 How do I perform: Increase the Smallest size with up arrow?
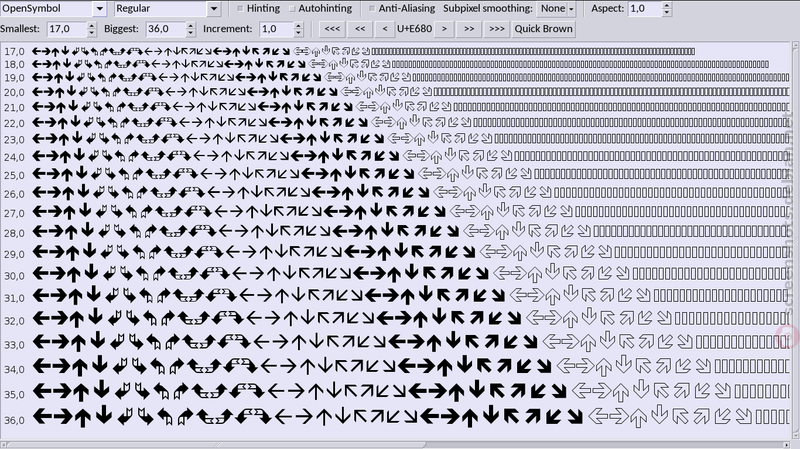click(x=91, y=26)
